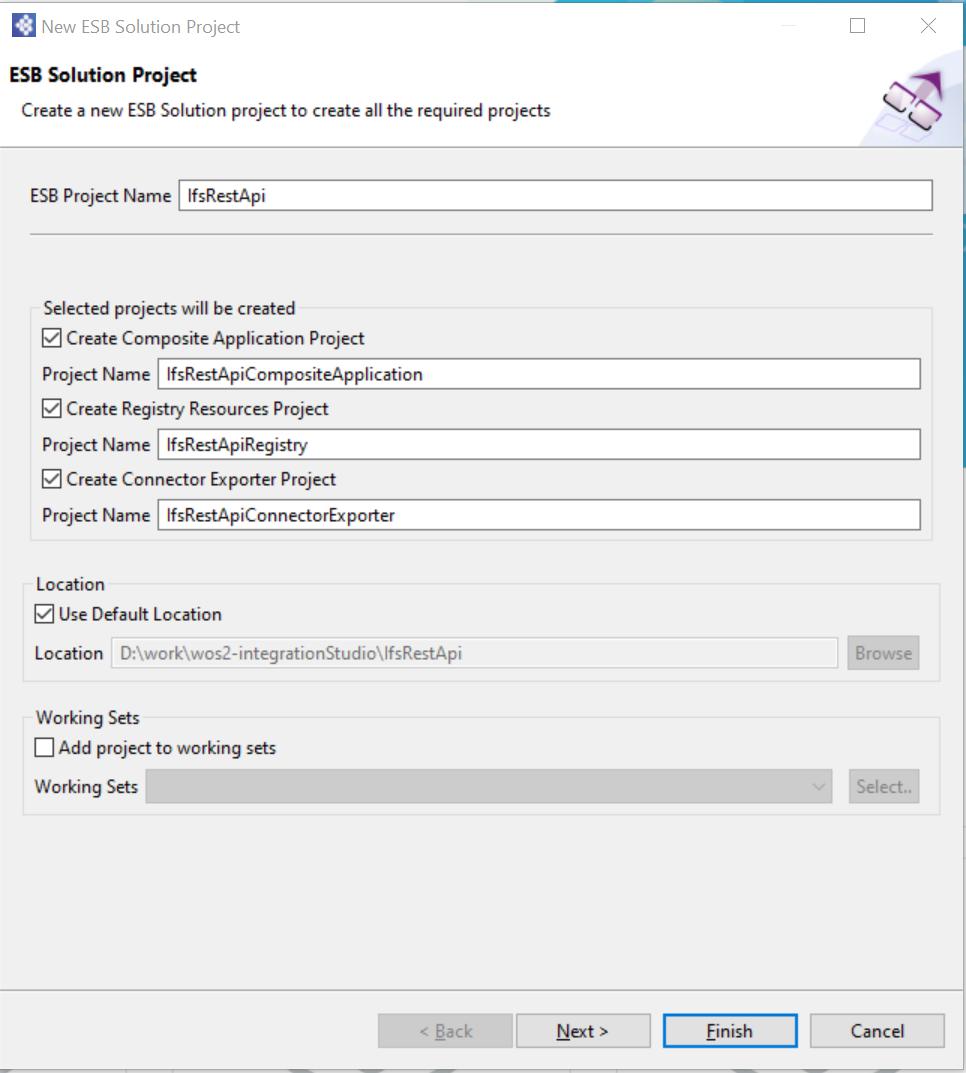Uncheck Use Default Location
The image size is (966, 1073).
(x=44, y=614)
